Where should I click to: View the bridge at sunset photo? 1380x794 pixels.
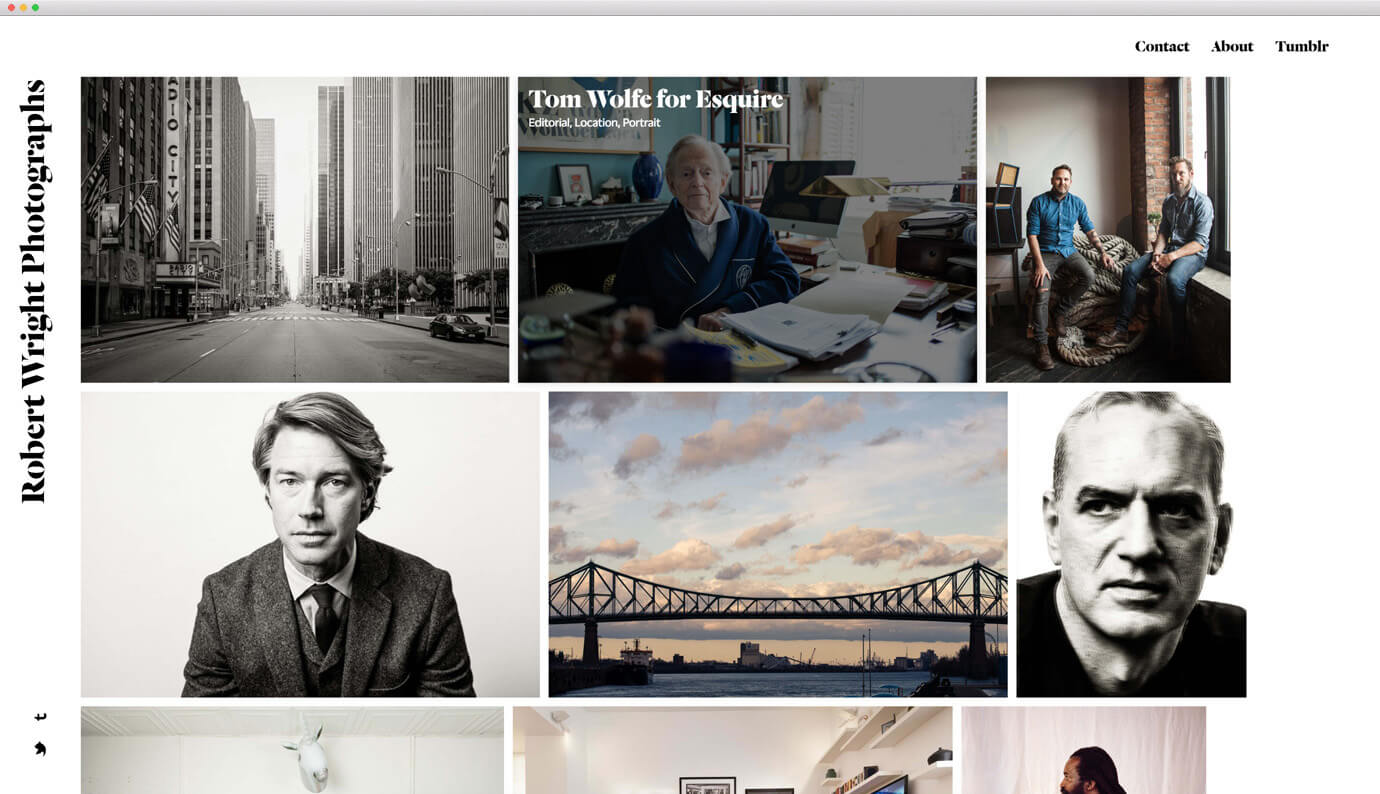pyautogui.click(x=778, y=544)
